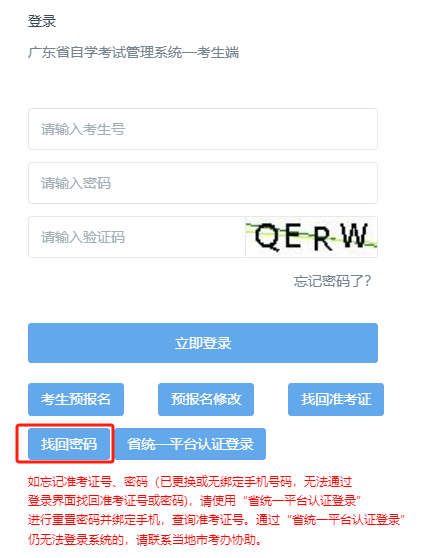Open 省统一平台认证登录 button
430x558 pixels.
190,444
